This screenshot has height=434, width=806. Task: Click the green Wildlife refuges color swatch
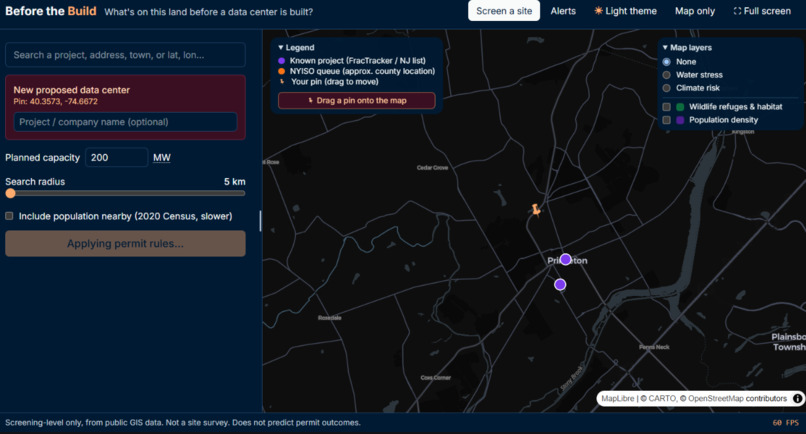click(680, 107)
